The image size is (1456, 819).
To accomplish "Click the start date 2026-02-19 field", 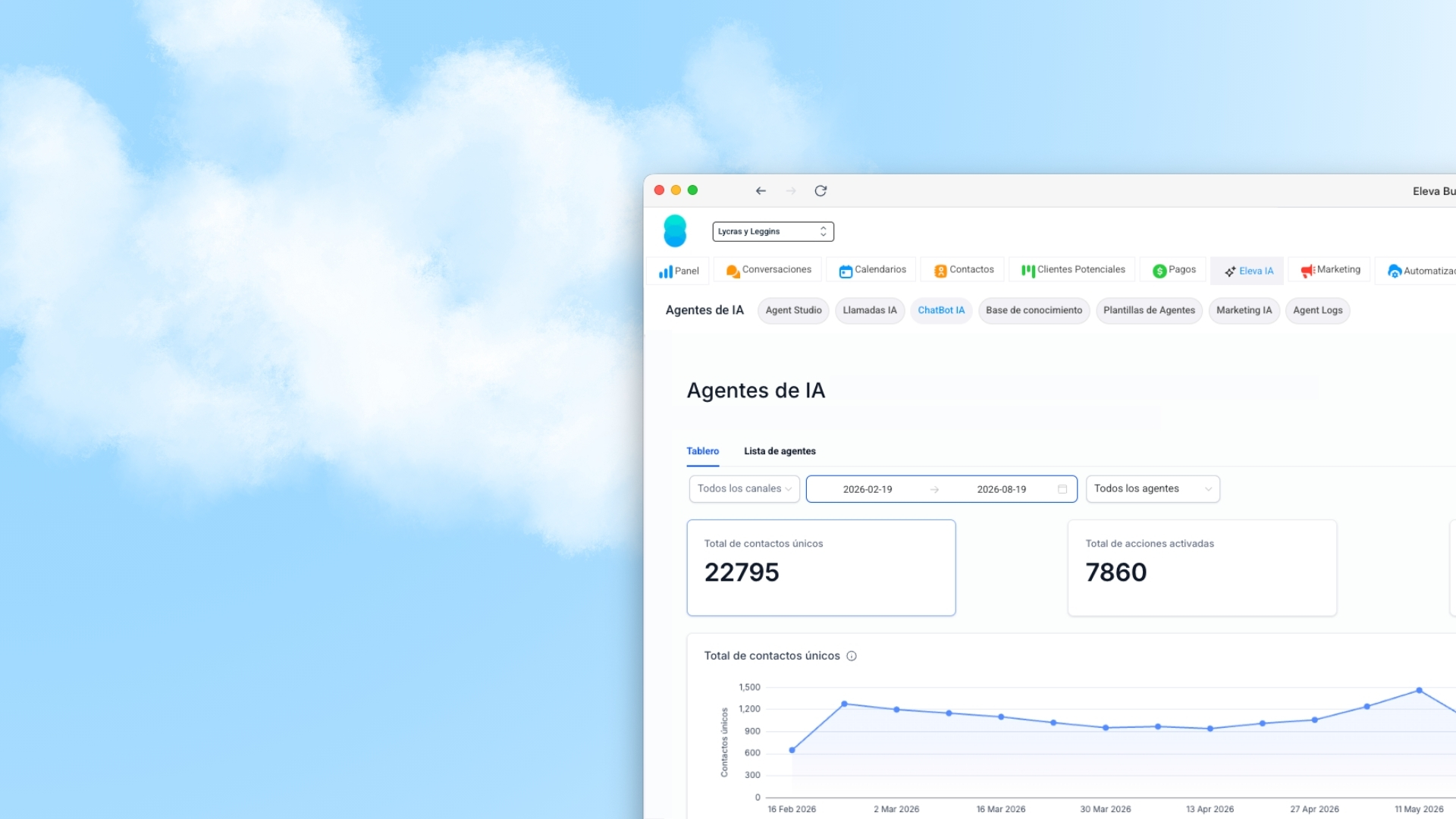I will click(x=868, y=490).
